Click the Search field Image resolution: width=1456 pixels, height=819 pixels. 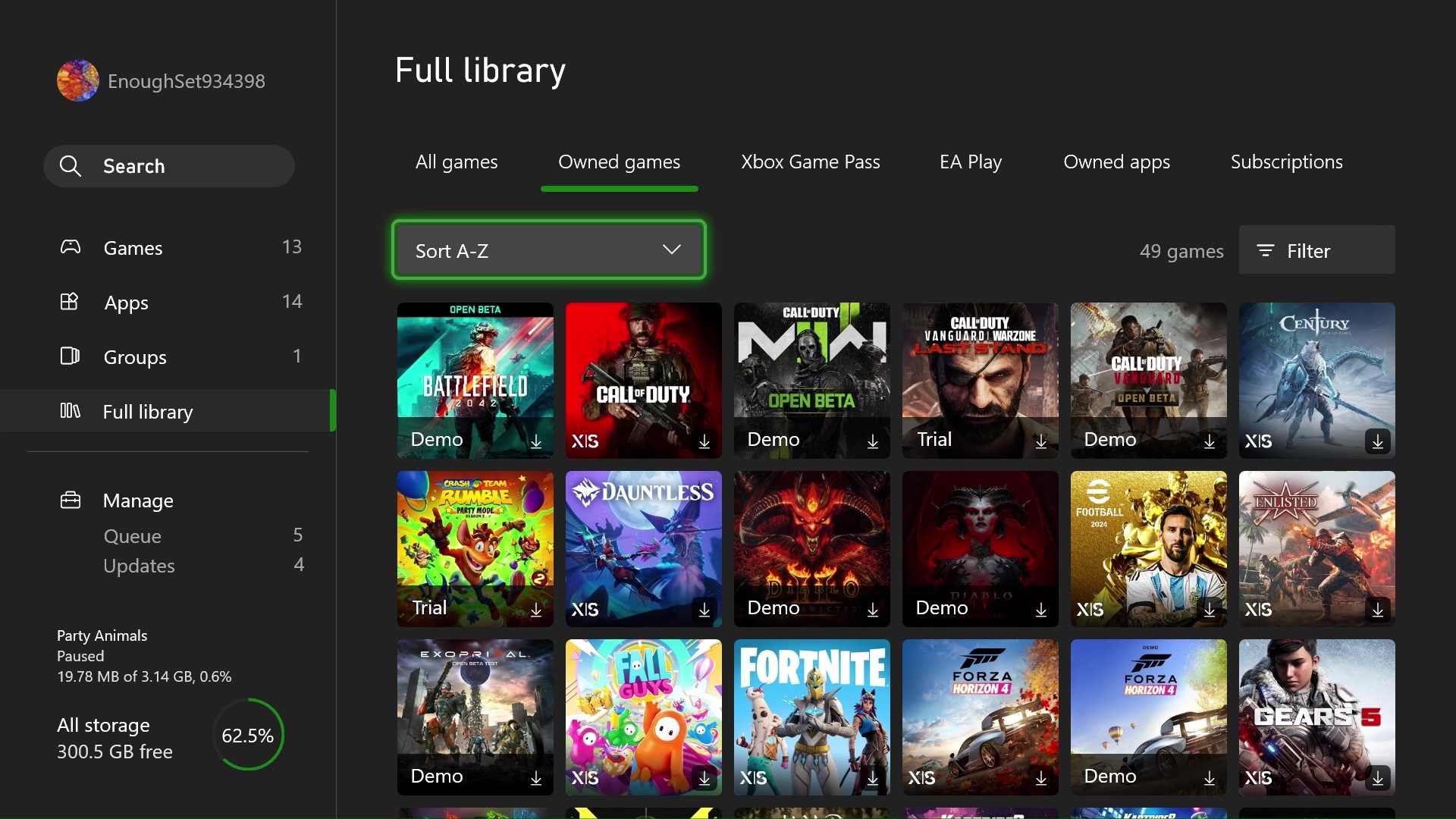(x=169, y=166)
